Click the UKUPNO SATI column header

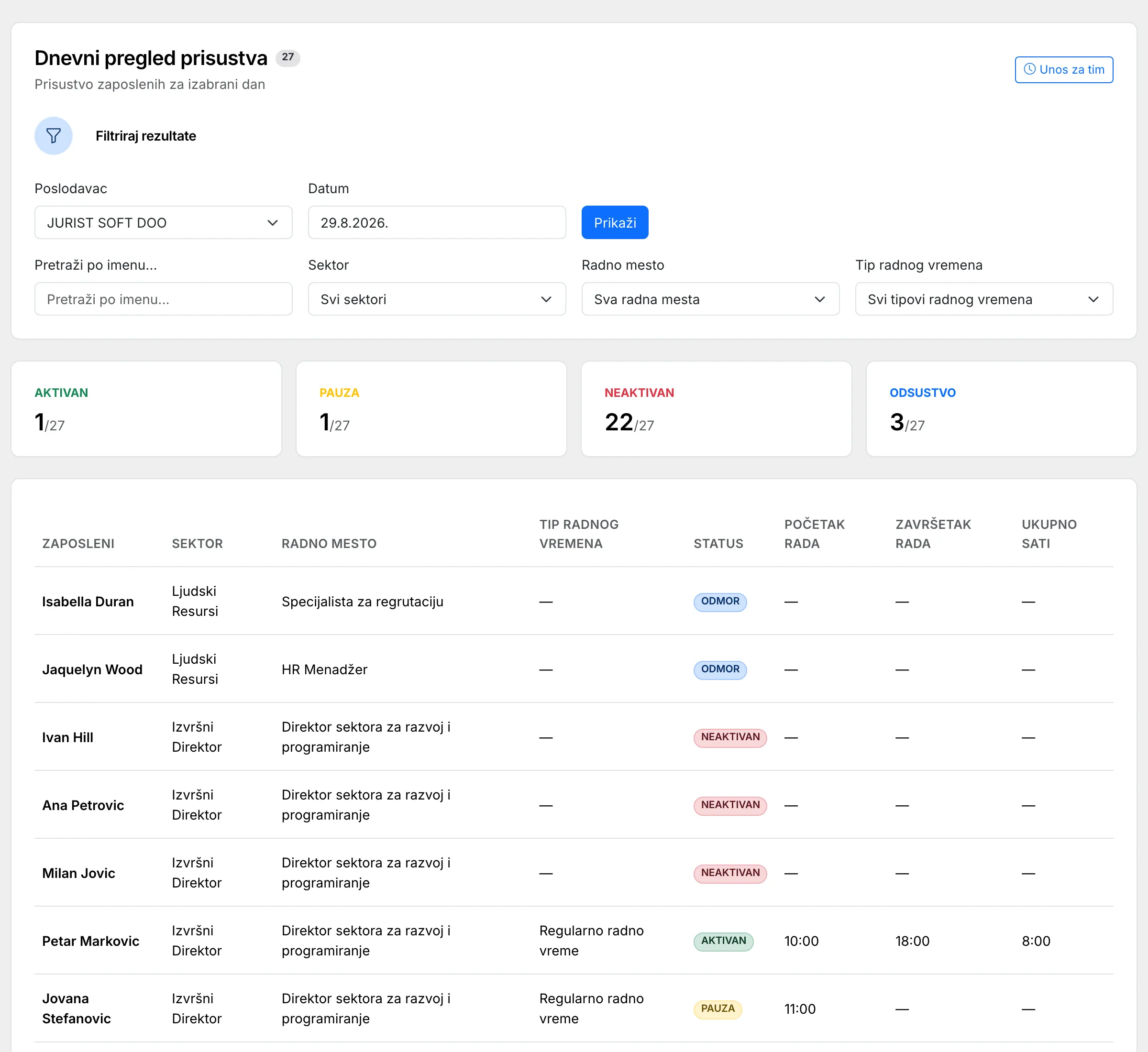point(1049,534)
